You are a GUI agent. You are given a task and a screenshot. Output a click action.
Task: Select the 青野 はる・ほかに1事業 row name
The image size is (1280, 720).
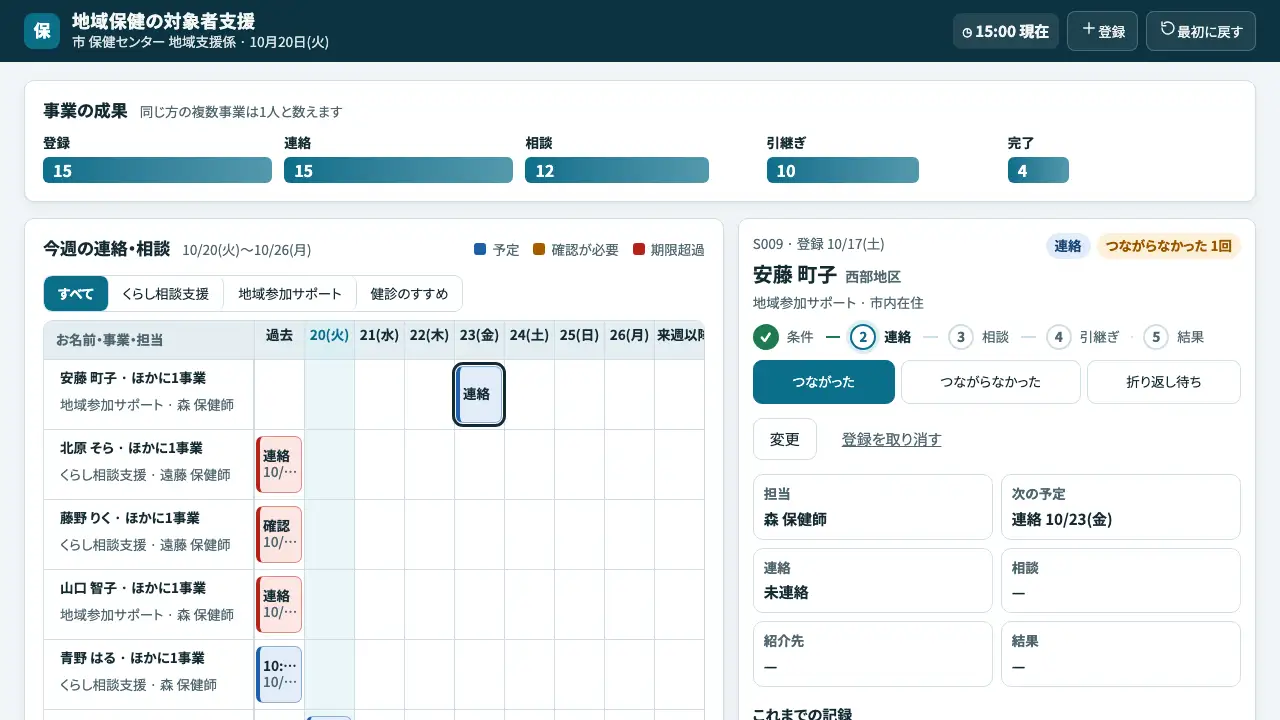(132, 658)
